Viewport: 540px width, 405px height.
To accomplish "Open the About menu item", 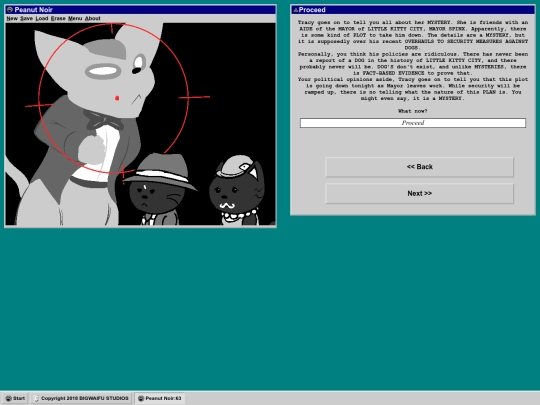I will (x=93, y=18).
